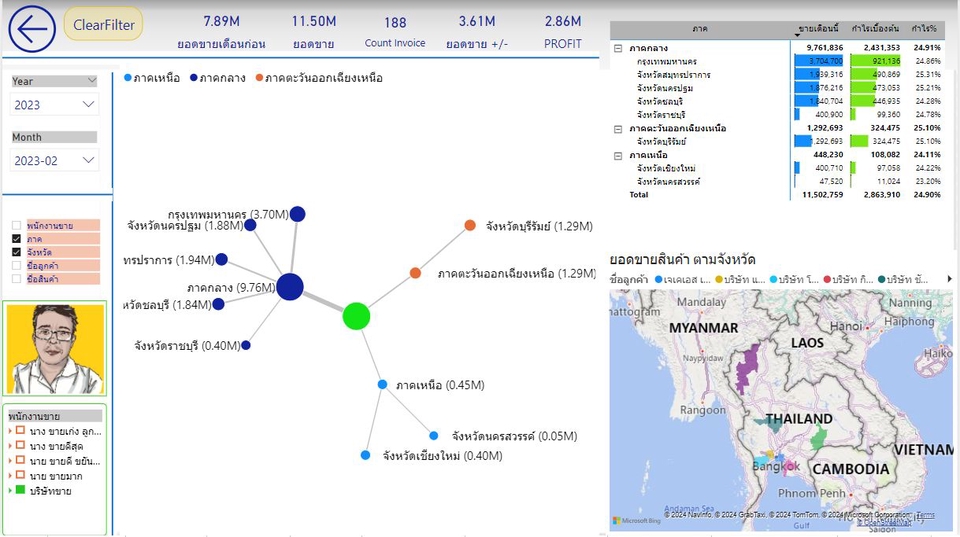The image size is (960, 537).
Task: Select the จังหวัดชลบุรี matrix row
Action: [x=778, y=102]
